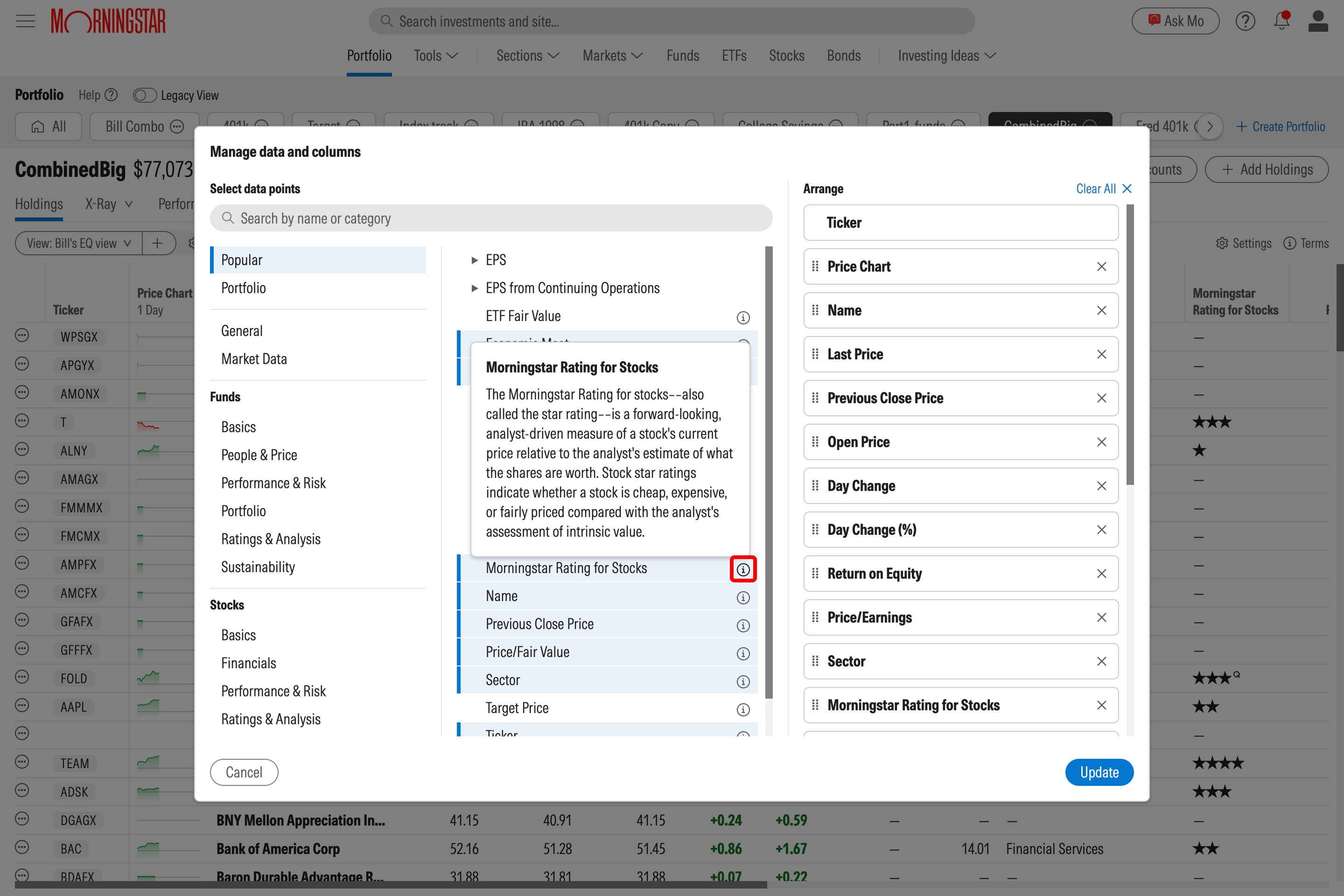
Task: Focus Search investments and site field
Action: point(672,21)
